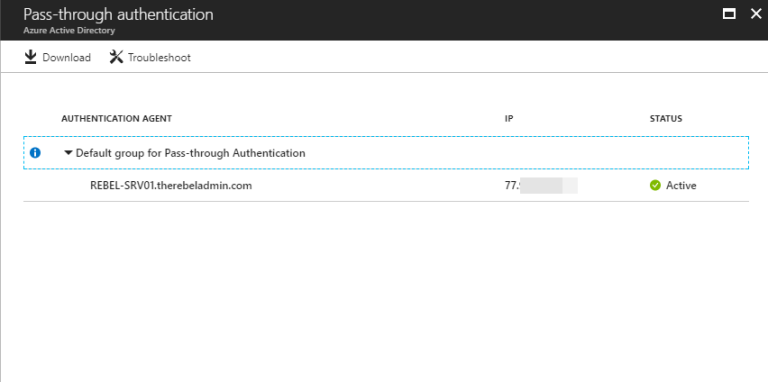Click the STATUS column header

(x=666, y=119)
